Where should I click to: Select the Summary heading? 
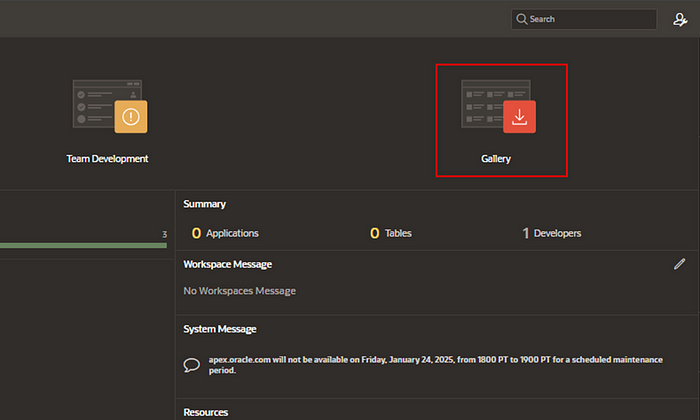[x=204, y=204]
